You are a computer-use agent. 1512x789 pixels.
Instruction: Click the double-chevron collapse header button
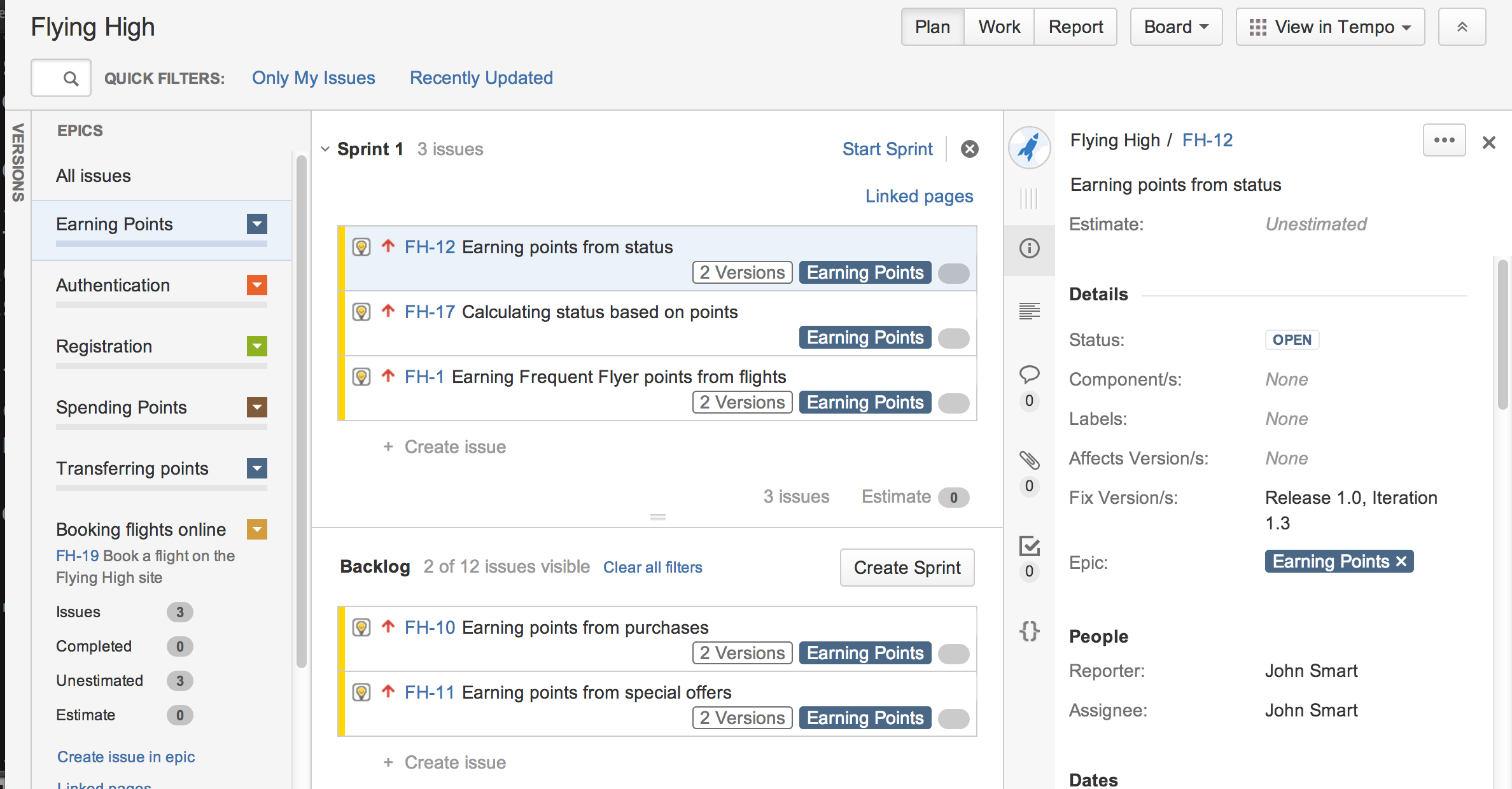pyautogui.click(x=1462, y=27)
